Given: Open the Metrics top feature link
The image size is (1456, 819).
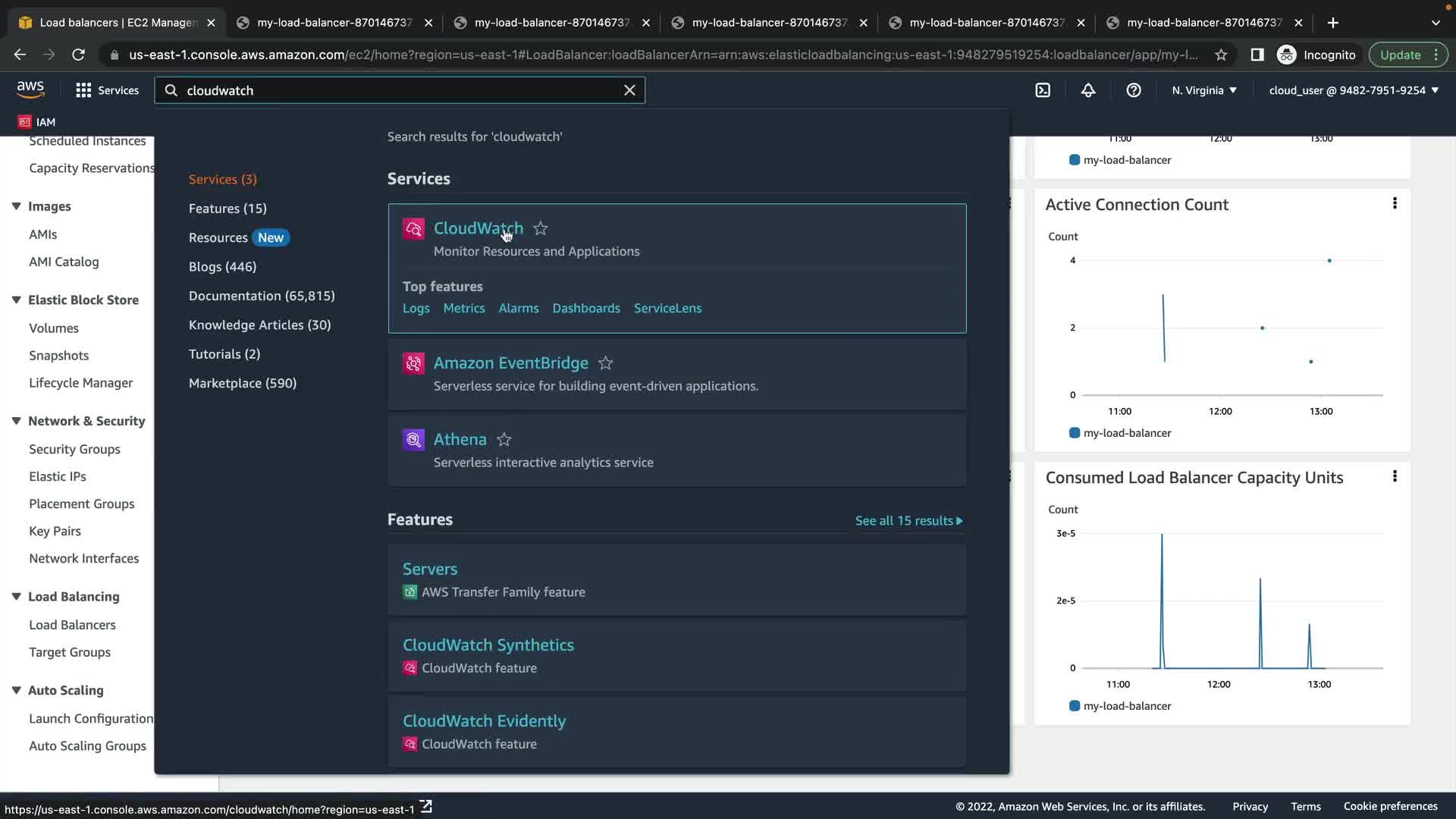Looking at the screenshot, I should (463, 308).
